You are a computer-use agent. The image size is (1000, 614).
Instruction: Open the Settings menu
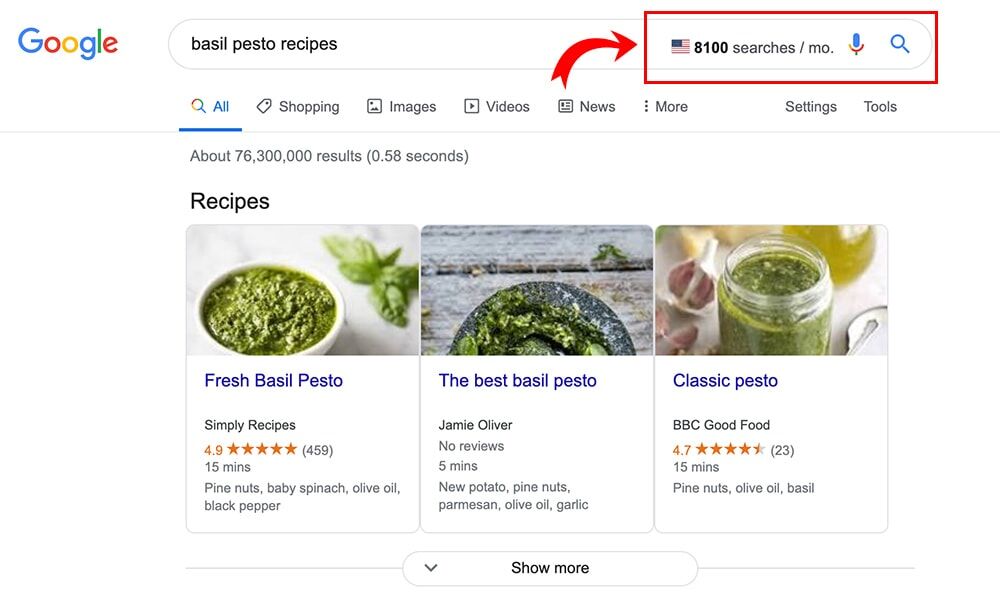tap(810, 106)
